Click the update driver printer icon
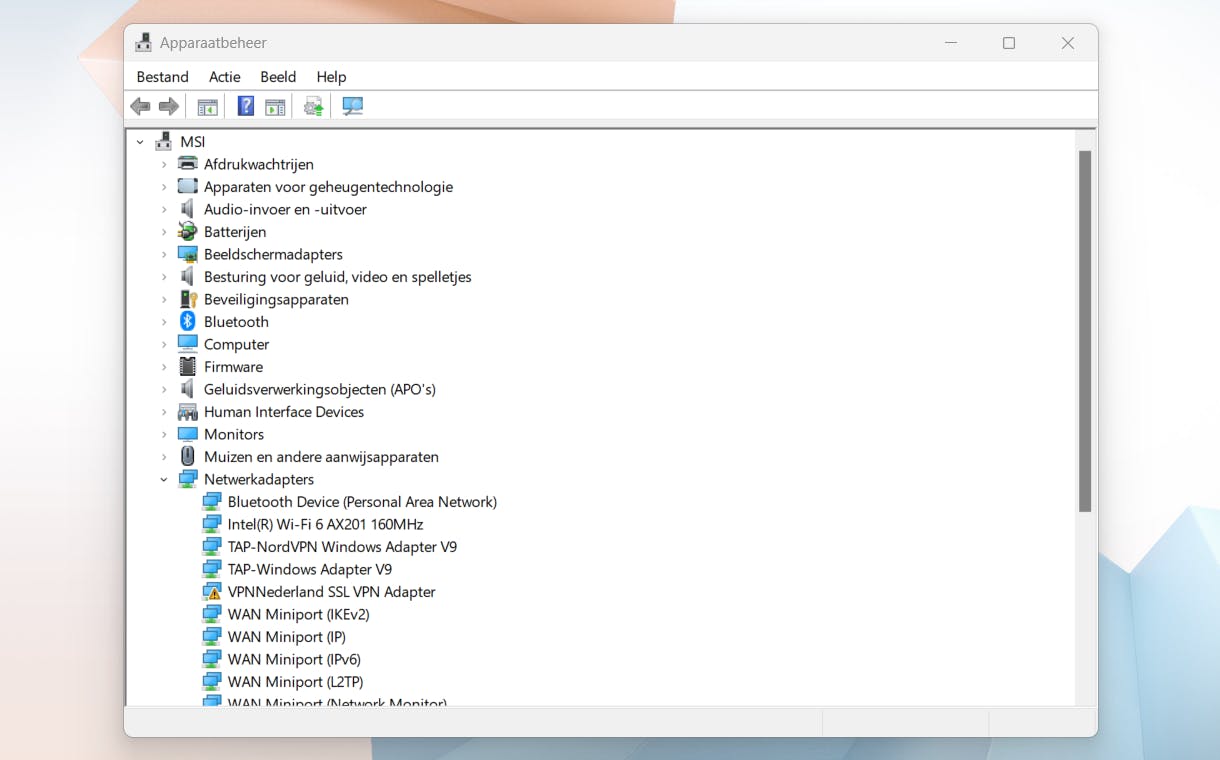Image resolution: width=1220 pixels, height=760 pixels. coord(314,106)
